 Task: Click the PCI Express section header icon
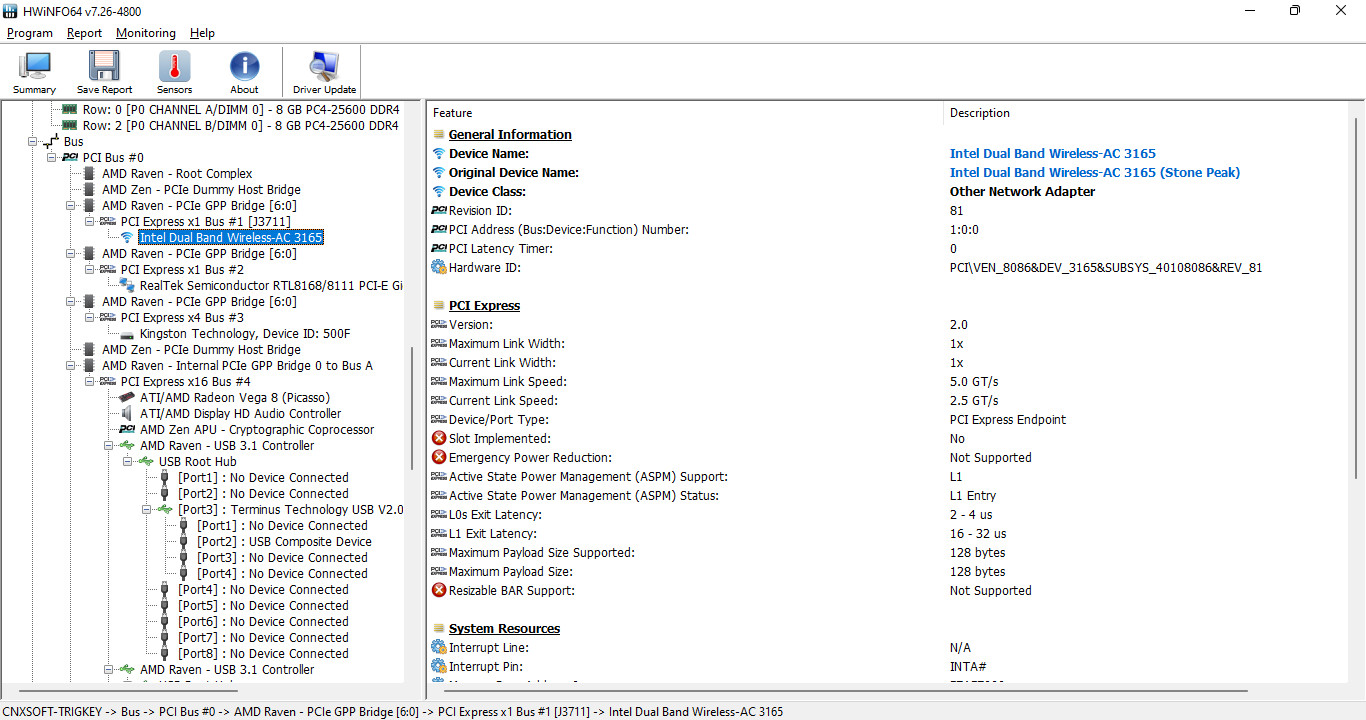(x=438, y=306)
